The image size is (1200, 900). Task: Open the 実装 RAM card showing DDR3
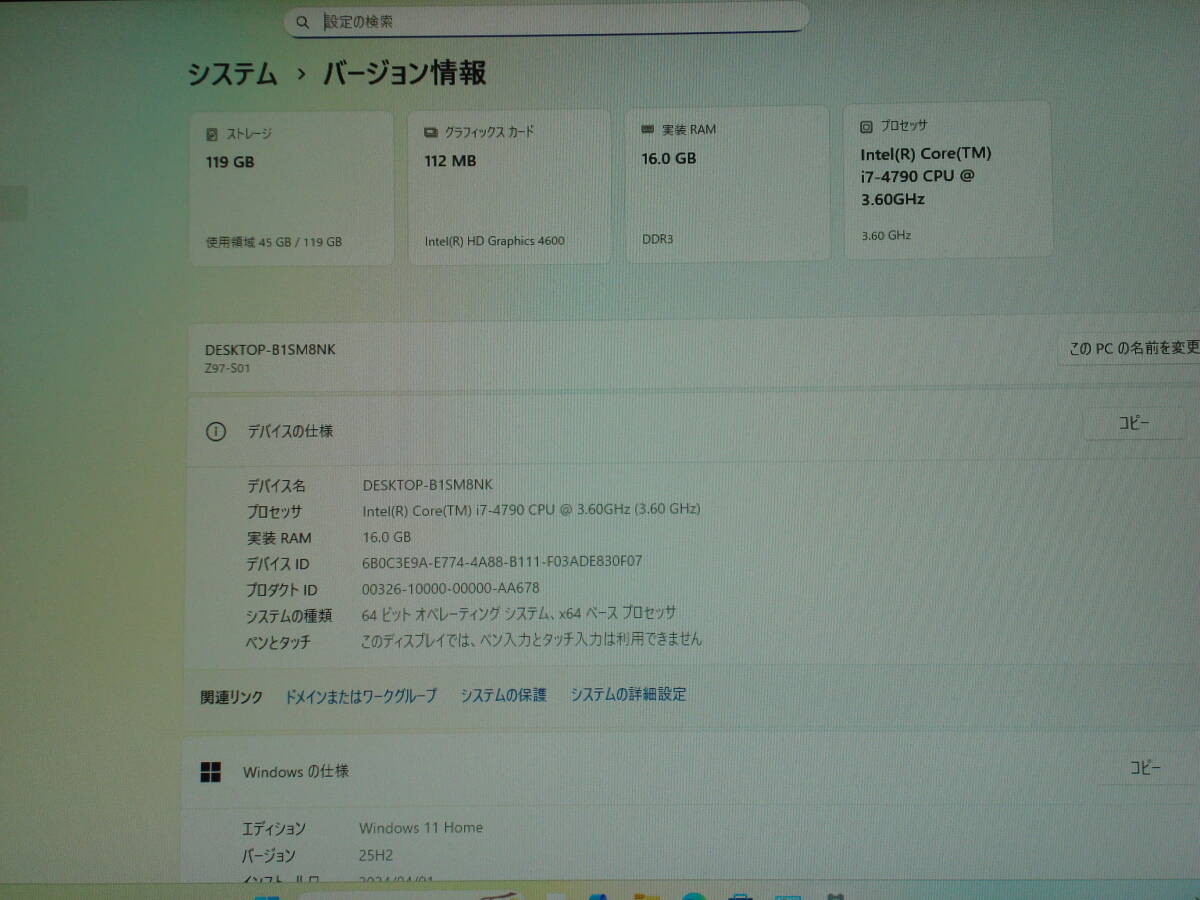tap(727, 183)
